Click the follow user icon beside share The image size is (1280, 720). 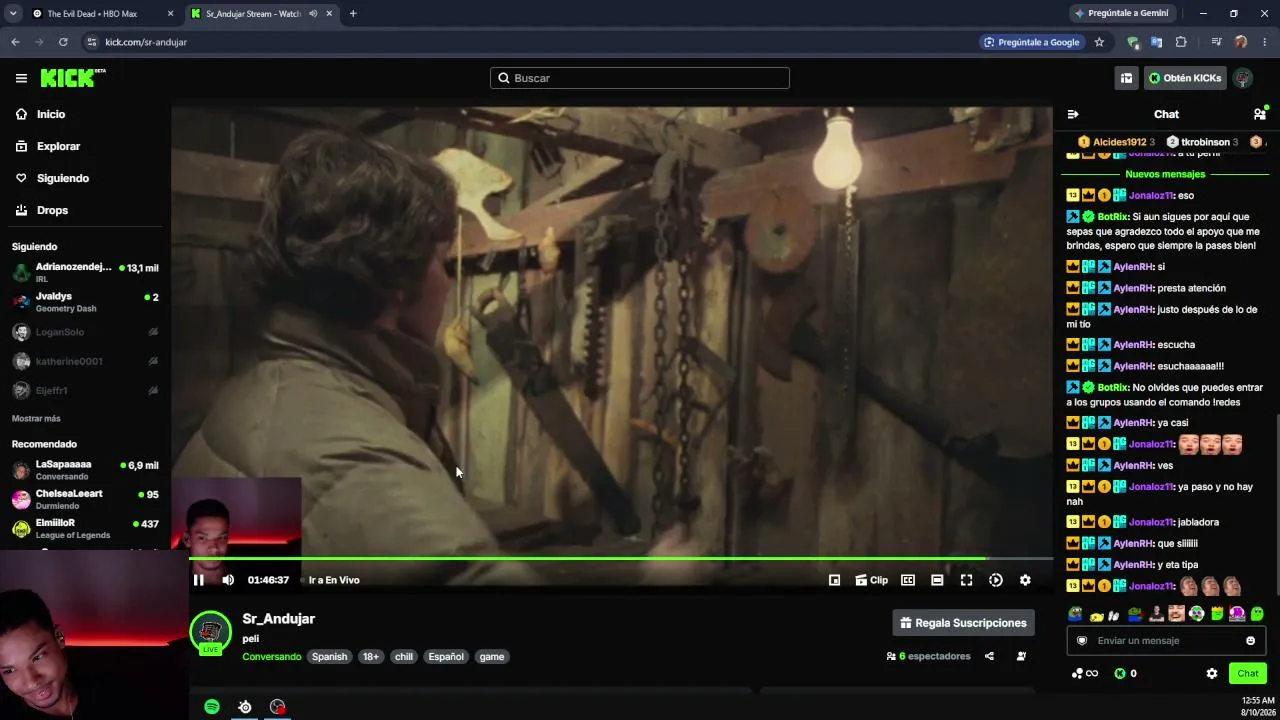pos(1021,656)
